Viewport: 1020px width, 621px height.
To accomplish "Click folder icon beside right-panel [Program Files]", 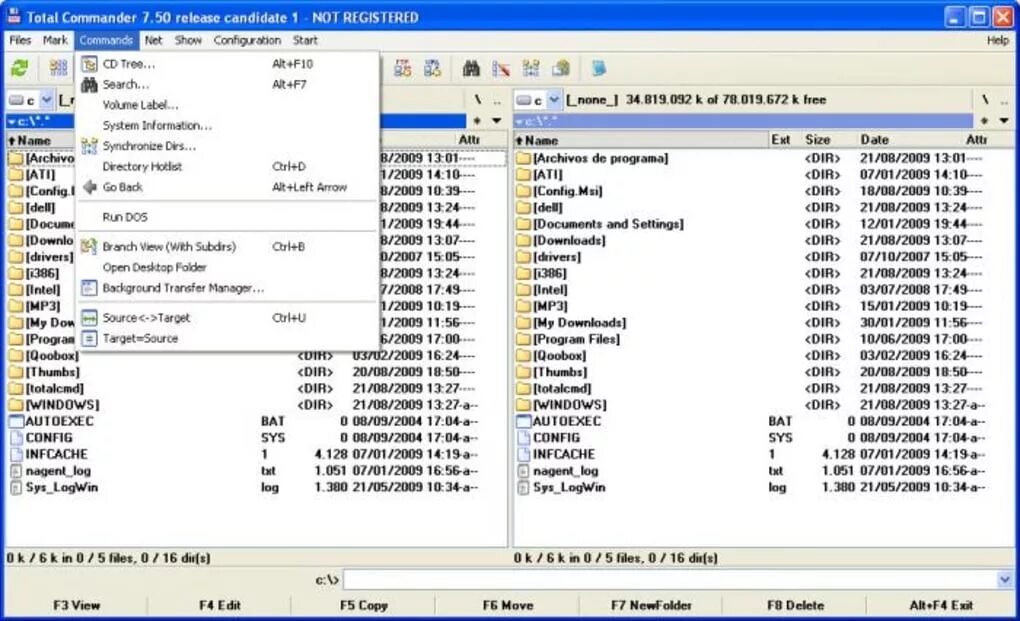I will (x=524, y=339).
